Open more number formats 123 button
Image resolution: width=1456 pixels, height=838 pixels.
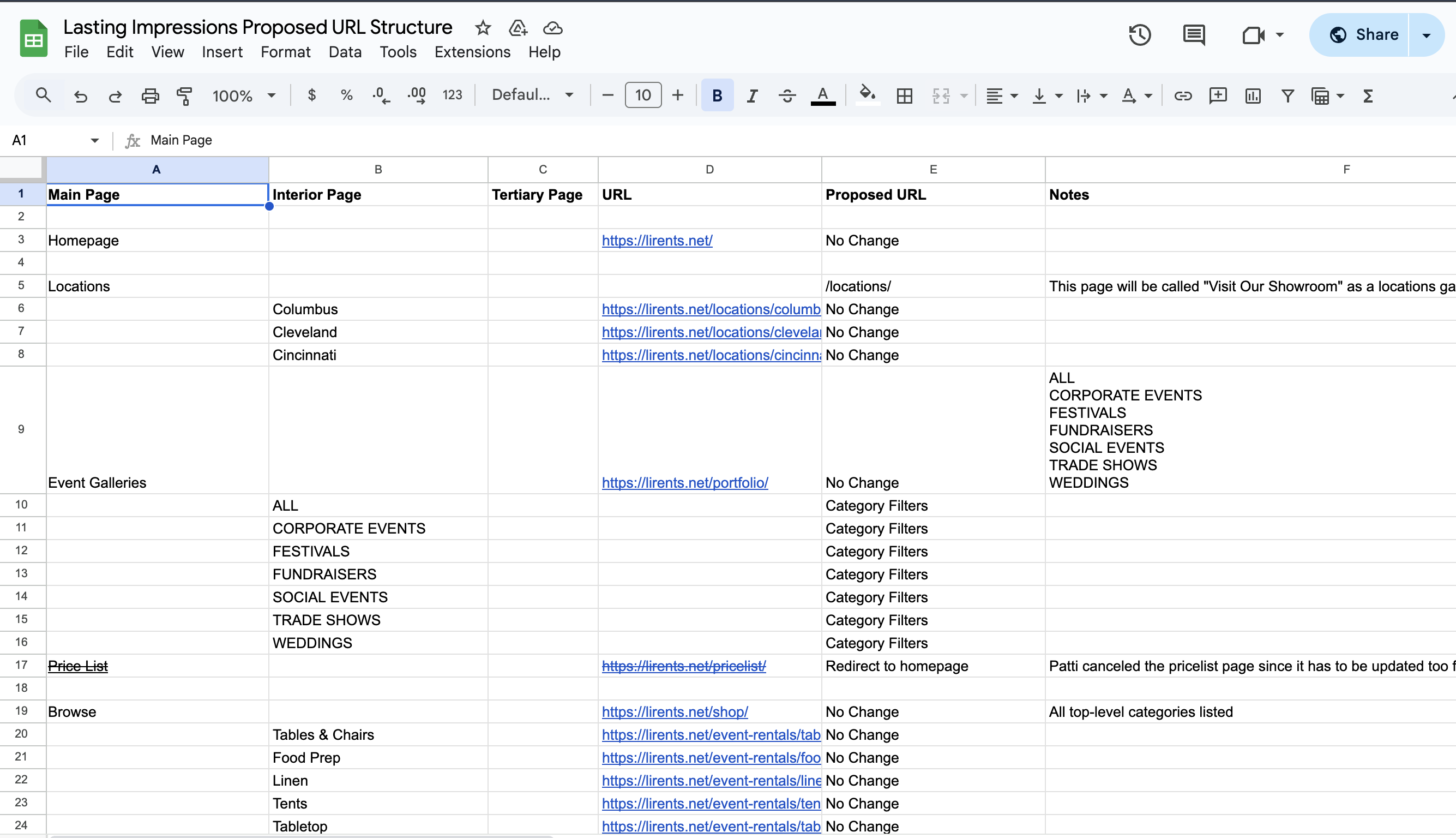click(x=452, y=95)
